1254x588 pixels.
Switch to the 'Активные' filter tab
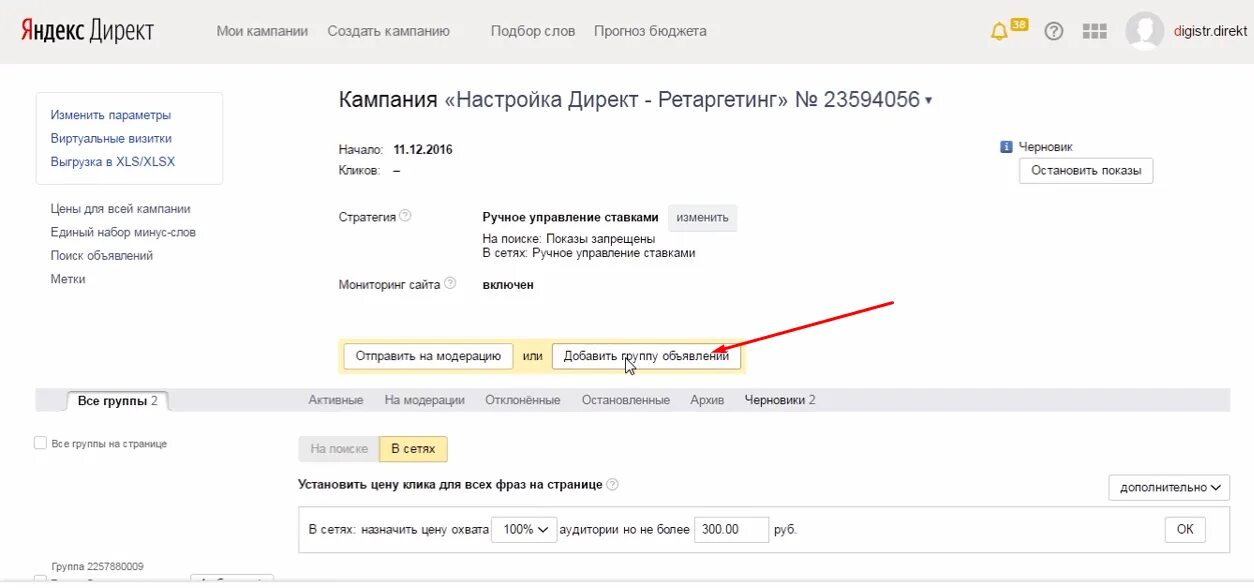tap(336, 400)
